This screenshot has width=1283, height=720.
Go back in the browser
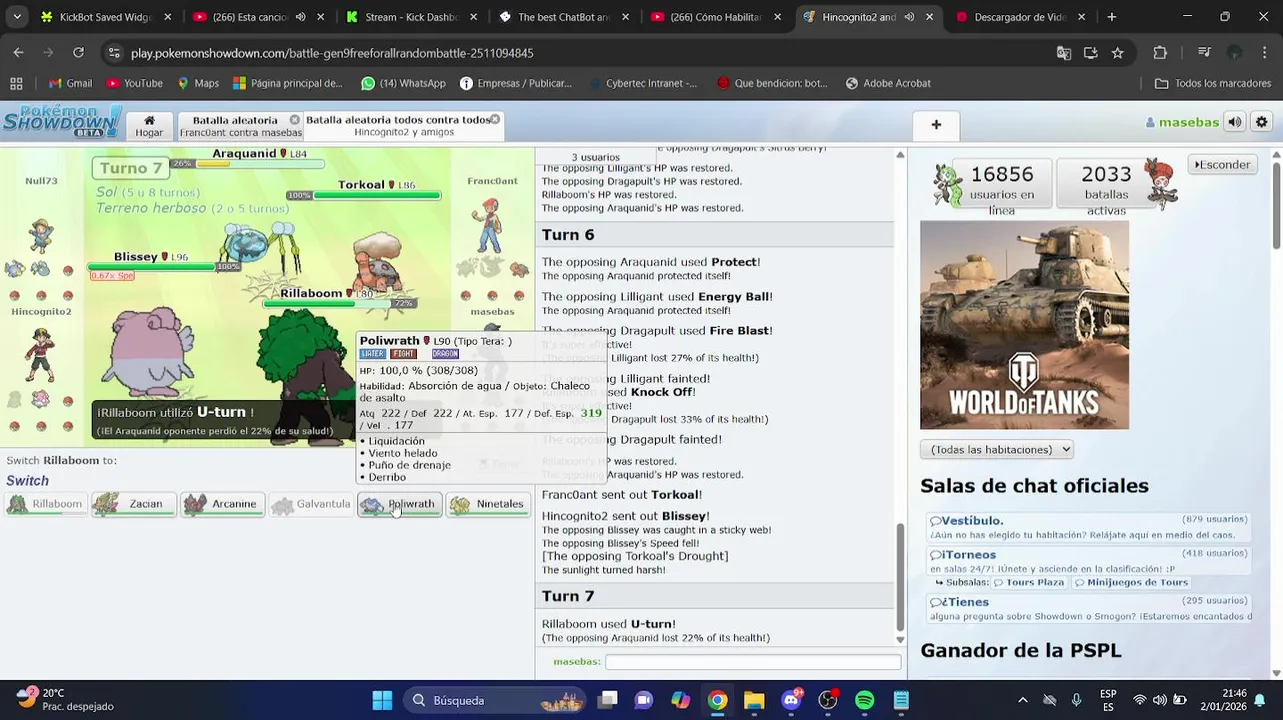pos(19,53)
